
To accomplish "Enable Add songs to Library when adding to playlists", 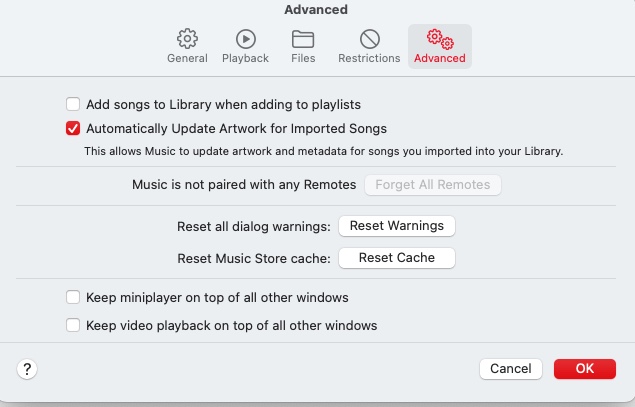I will tap(73, 104).
